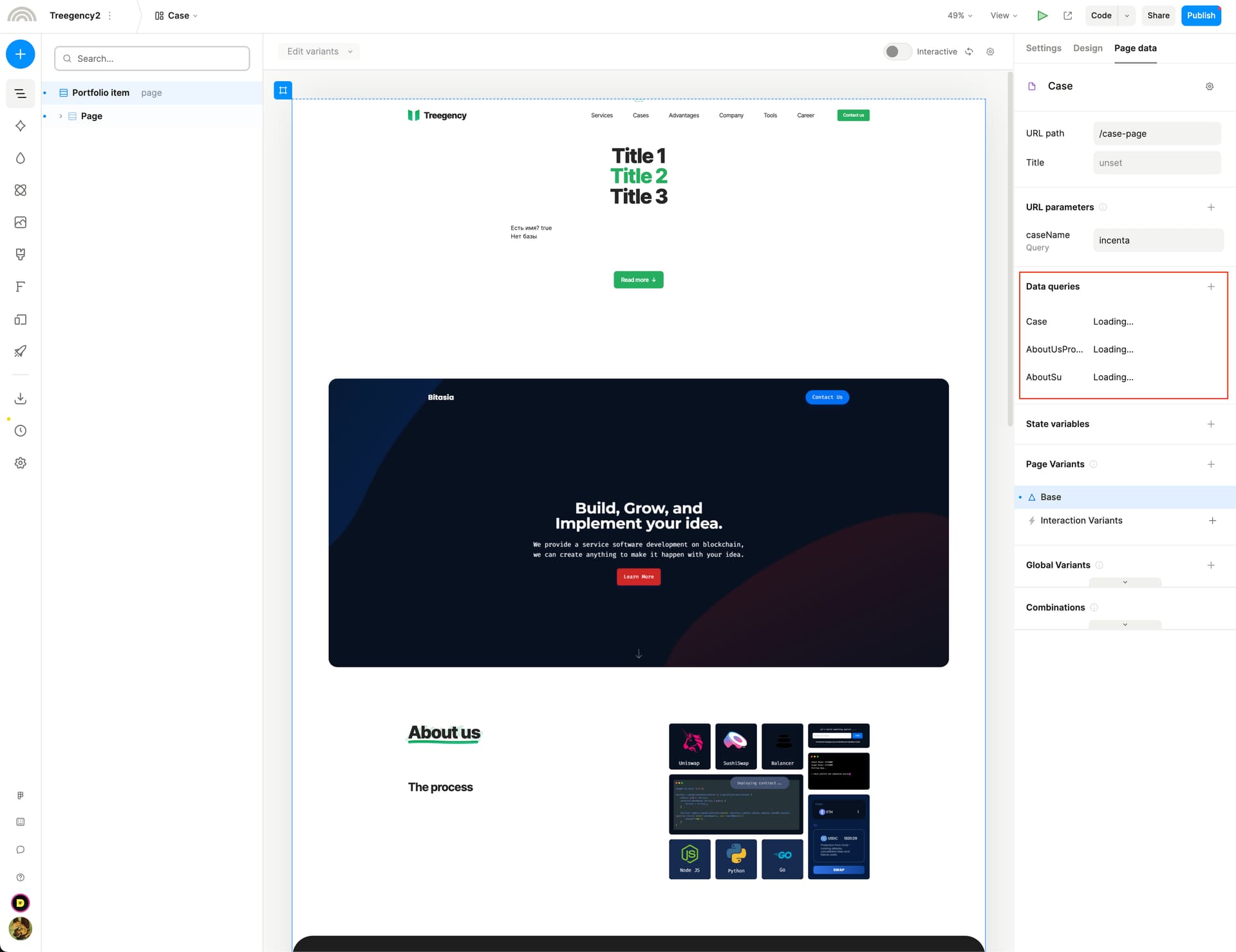
Task: Expand the Global Variants section chevron
Action: click(1125, 582)
